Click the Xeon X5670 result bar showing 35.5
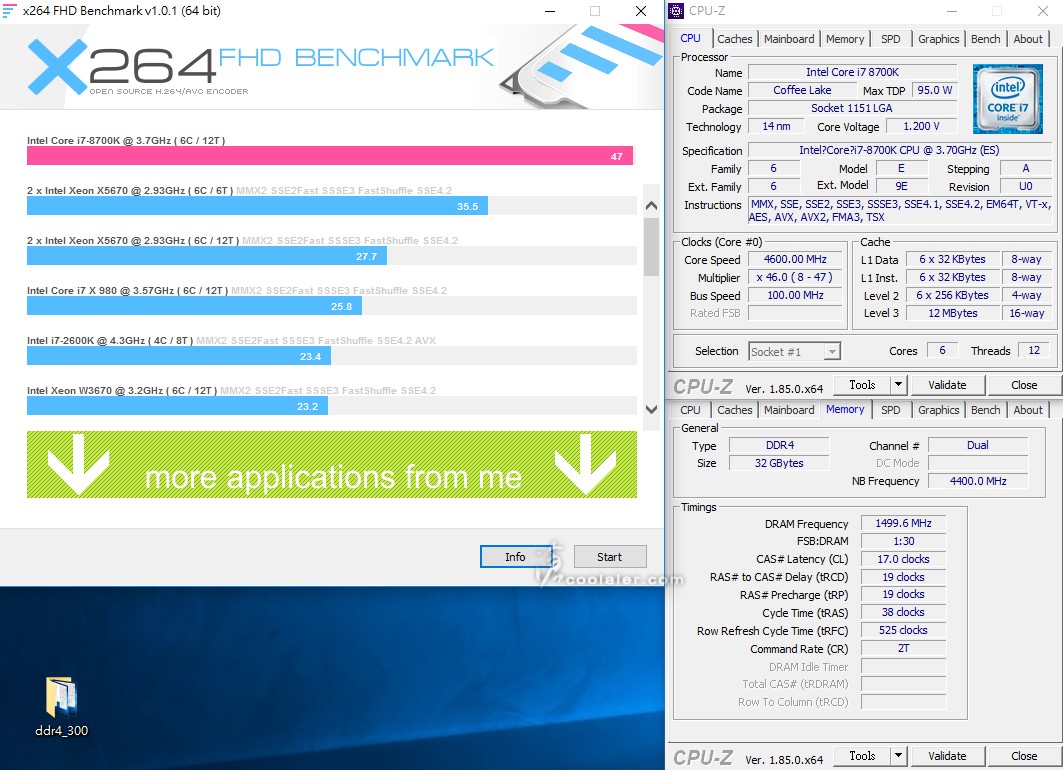Viewport: 1063px width, 770px height. tap(258, 206)
